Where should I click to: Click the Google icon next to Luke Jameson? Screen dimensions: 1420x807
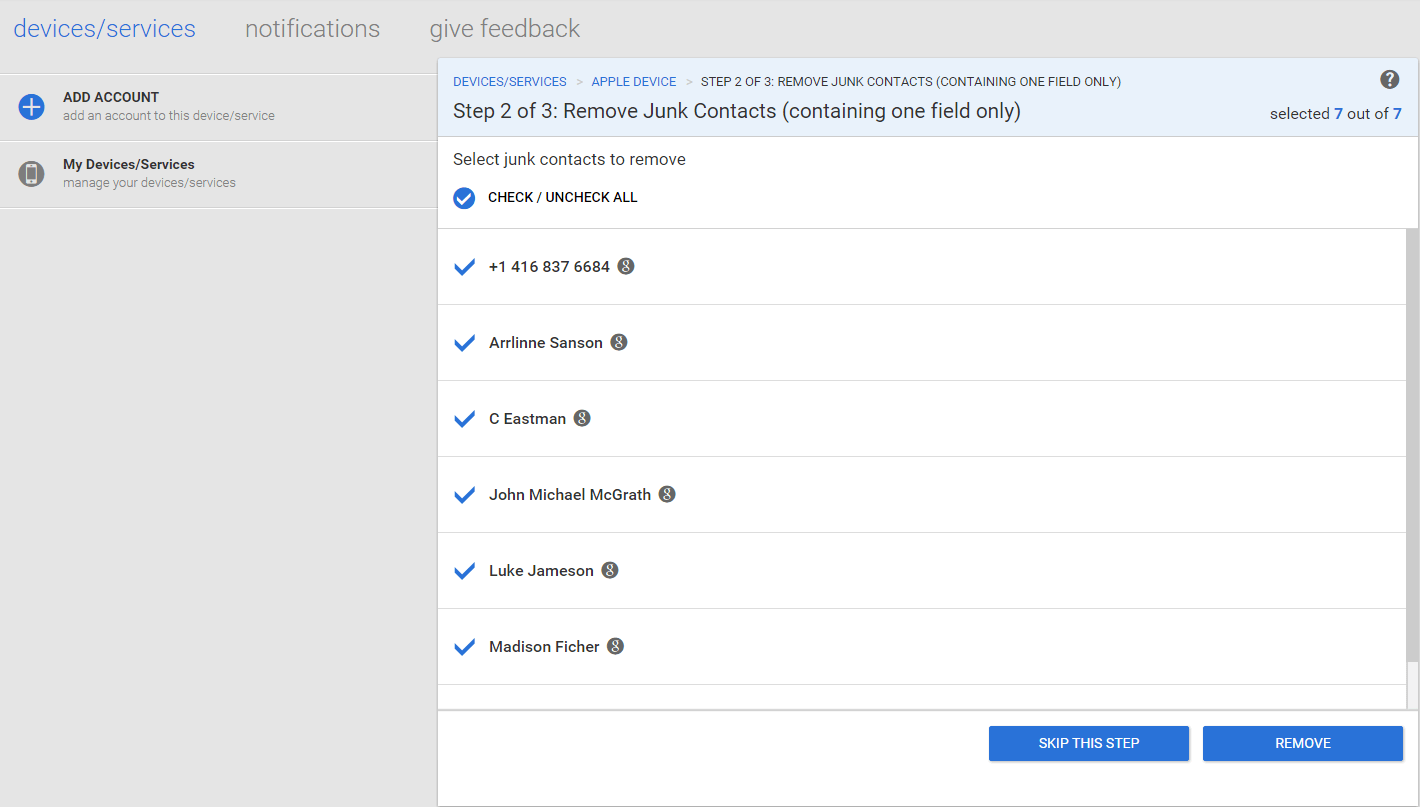coord(610,570)
